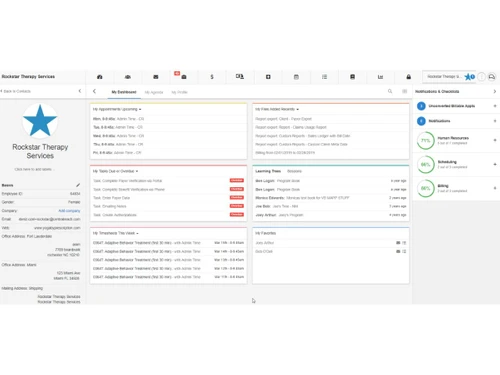Open the ID card and user icon

click(x=240, y=76)
